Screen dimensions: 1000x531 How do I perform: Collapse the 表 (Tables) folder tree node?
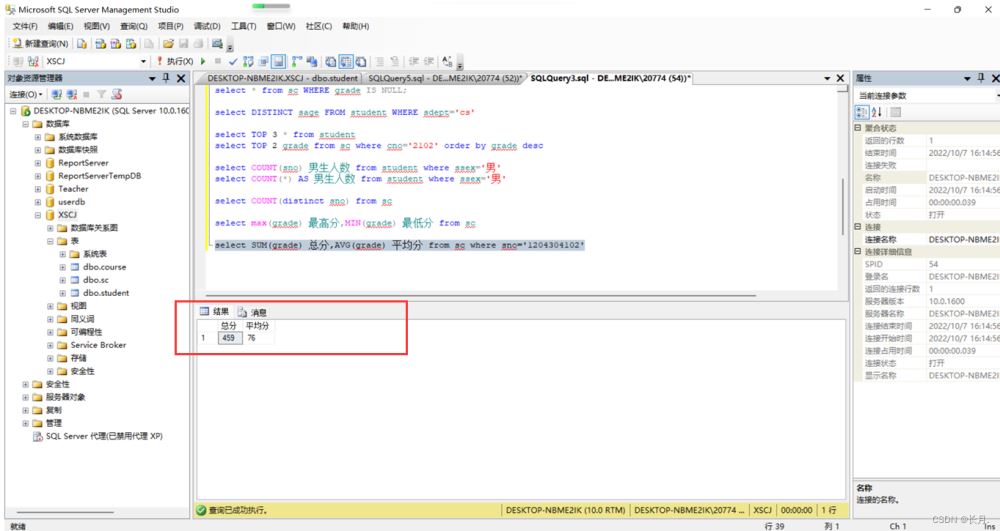click(x=50, y=241)
